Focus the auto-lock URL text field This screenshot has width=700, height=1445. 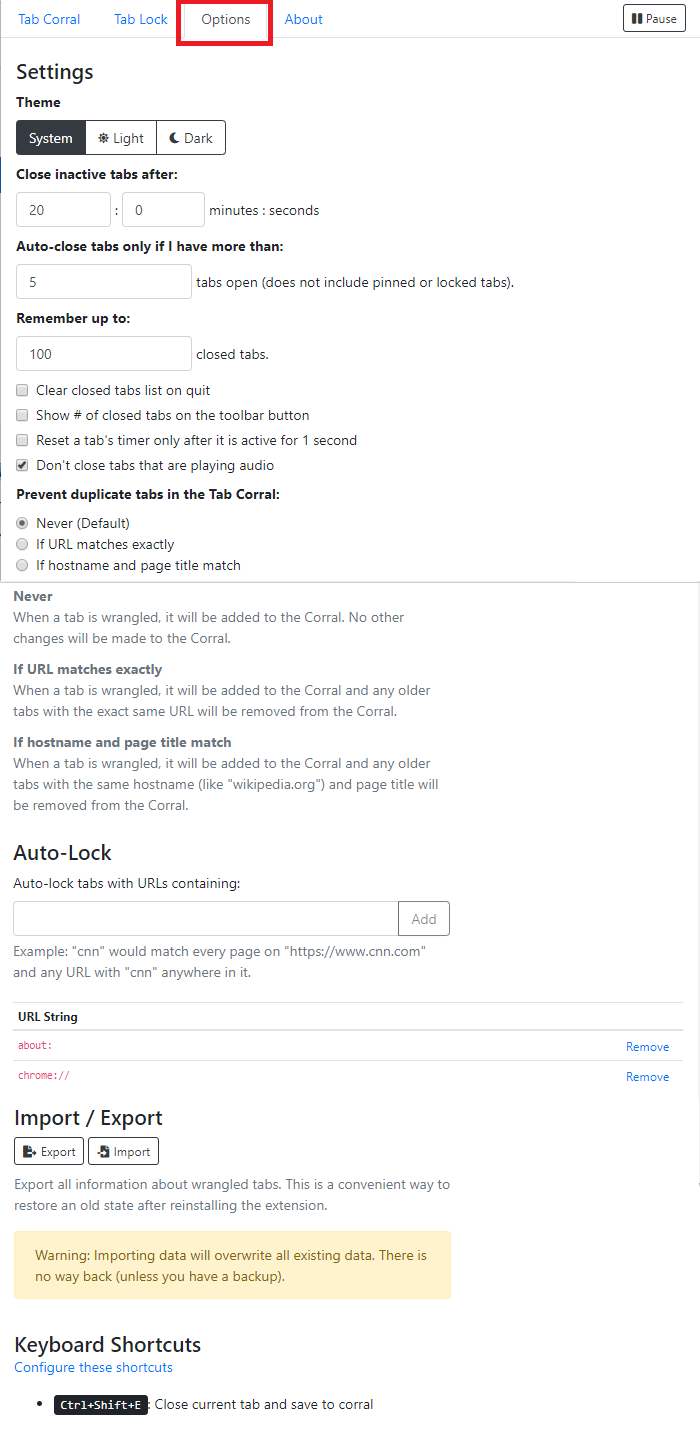pos(206,919)
